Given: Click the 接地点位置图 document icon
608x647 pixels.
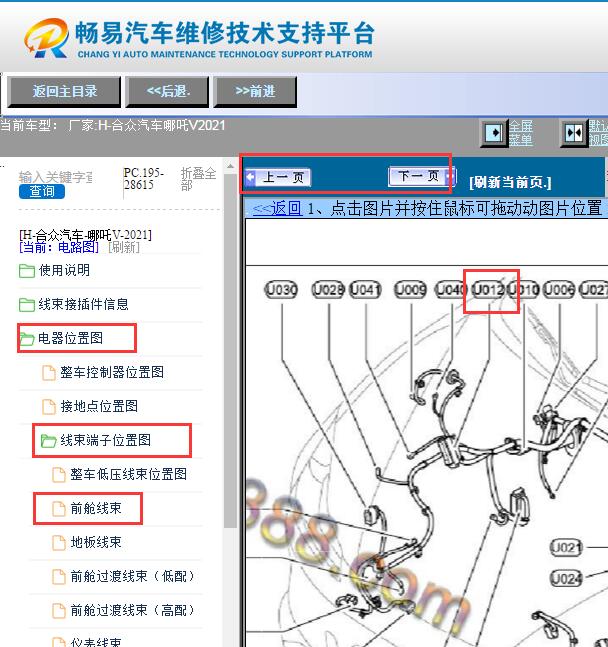Looking at the screenshot, I should 49,406.
